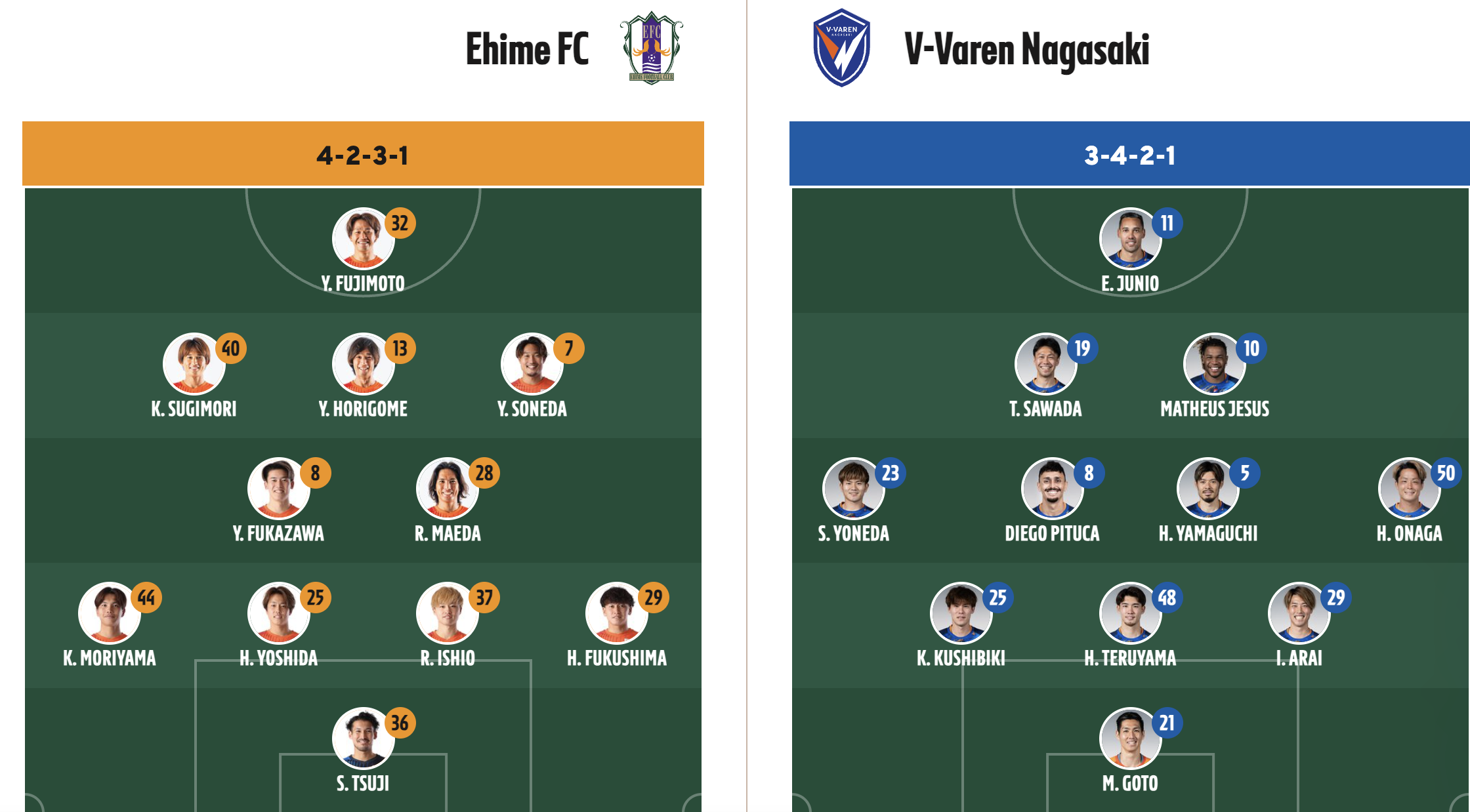Image resolution: width=1470 pixels, height=812 pixels.
Task: Open Y. Fujimoto's player photo
Action: (363, 239)
